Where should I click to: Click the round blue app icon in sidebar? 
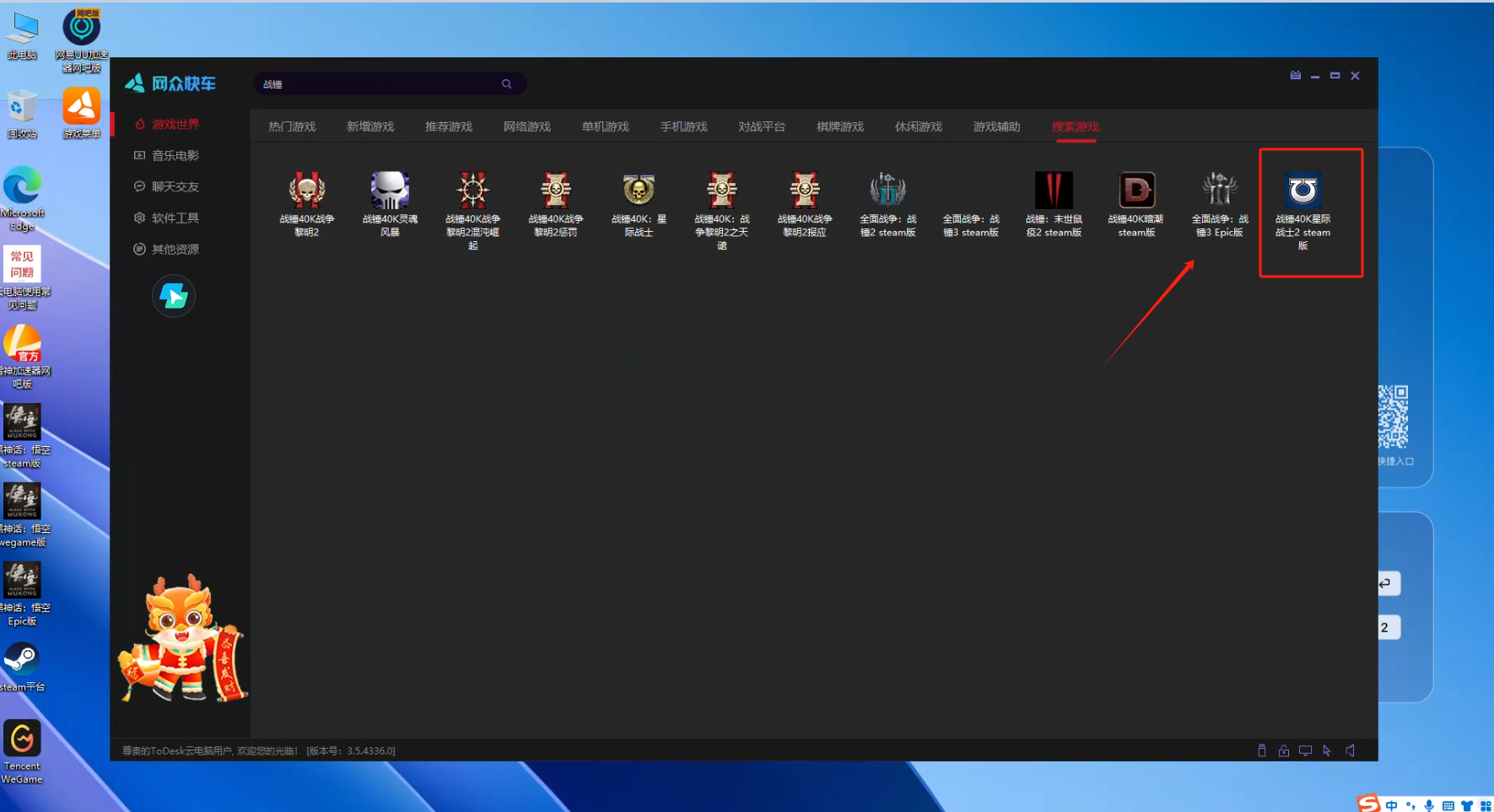click(174, 296)
